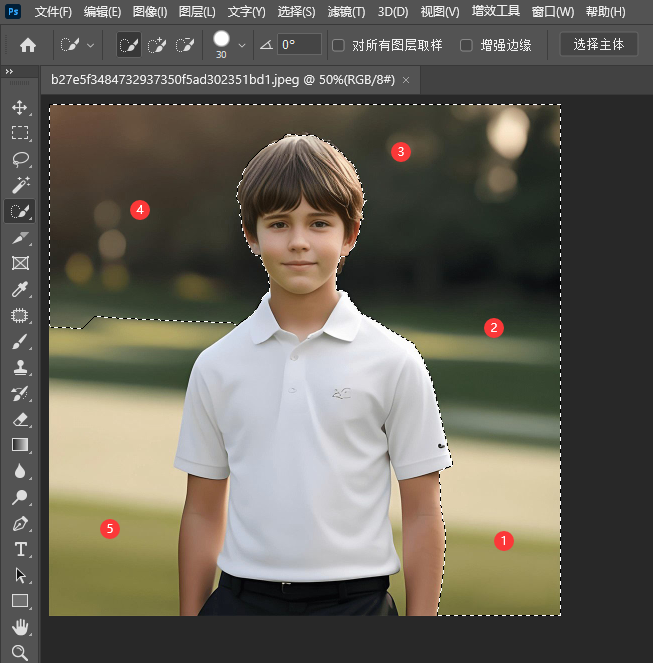Select the Eyedropper tool
653x663 pixels.
tap(20, 289)
